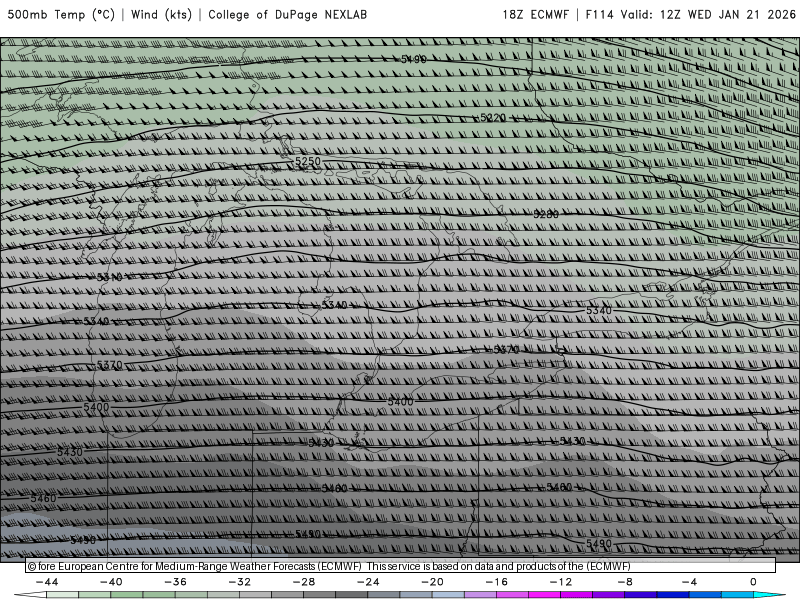Click the -28 legend value

304,582
